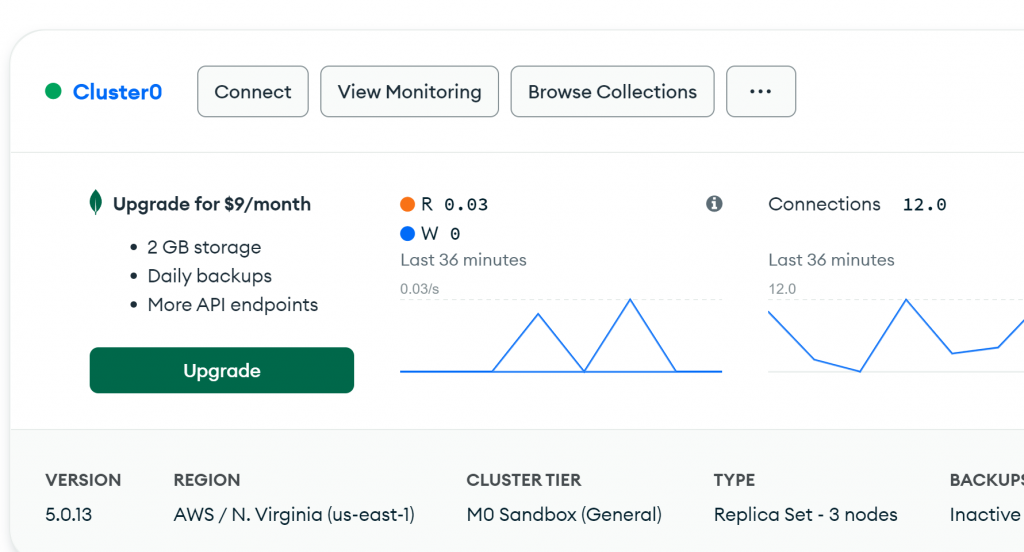Click the green Upgrade button

pos(222,370)
